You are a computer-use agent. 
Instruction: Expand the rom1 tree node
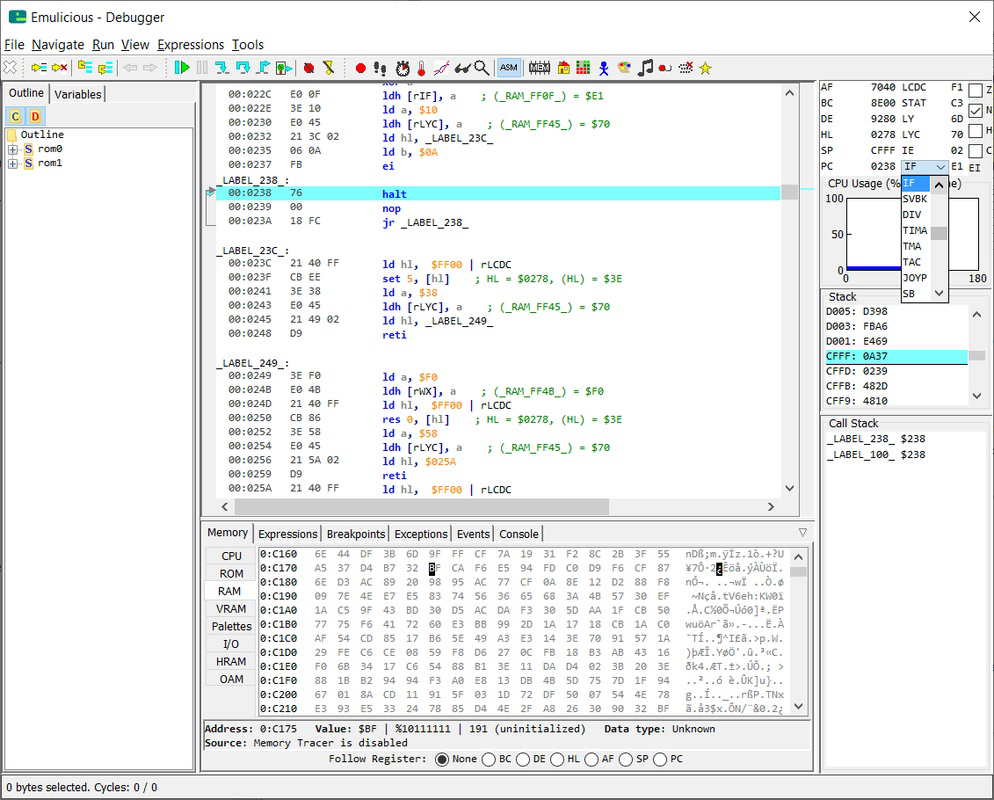(12, 164)
